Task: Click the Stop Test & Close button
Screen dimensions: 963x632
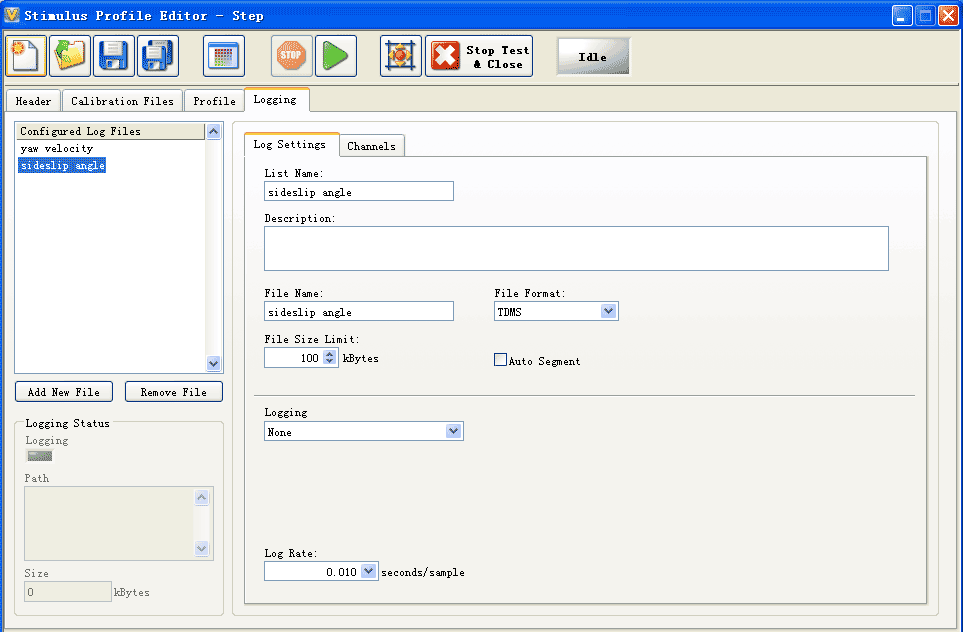Action: (x=480, y=57)
